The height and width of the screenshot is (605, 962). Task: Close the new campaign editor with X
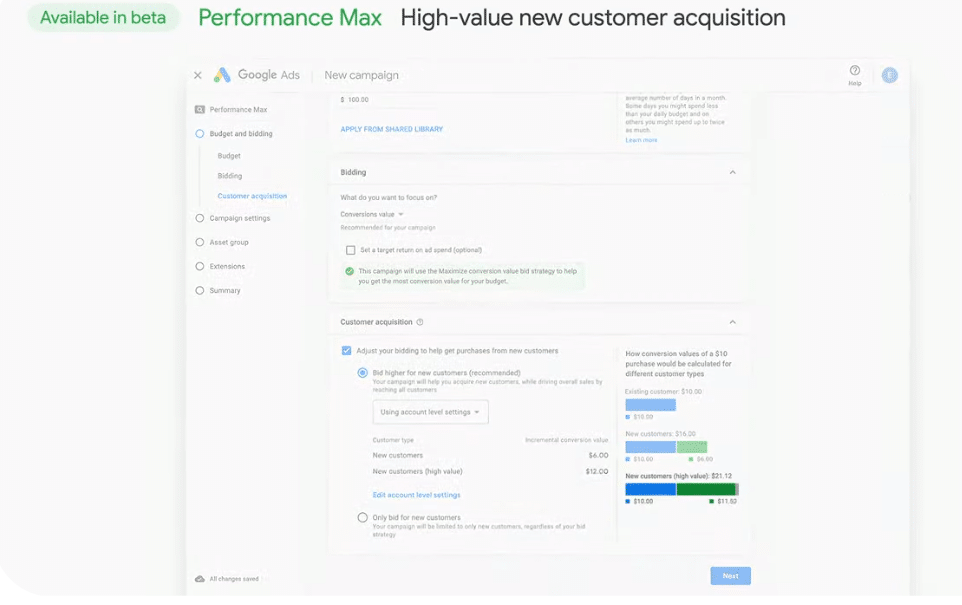coord(198,75)
